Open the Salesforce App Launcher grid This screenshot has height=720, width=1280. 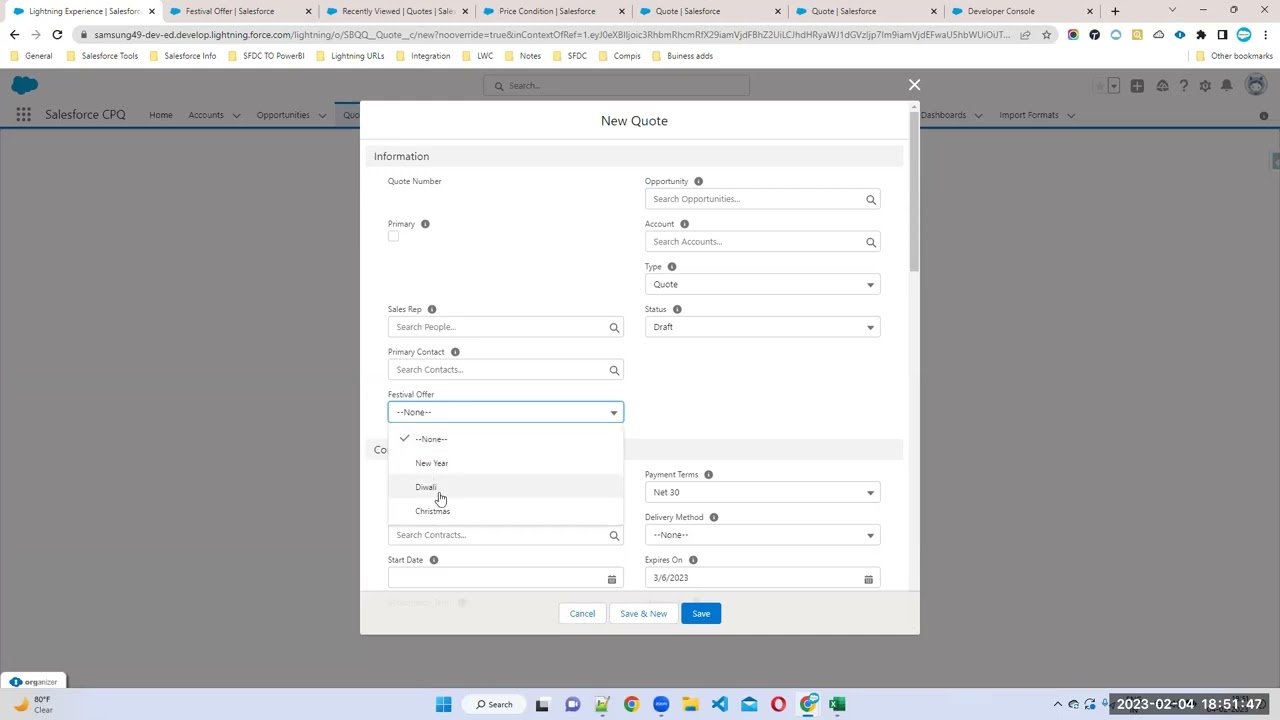[x=23, y=115]
